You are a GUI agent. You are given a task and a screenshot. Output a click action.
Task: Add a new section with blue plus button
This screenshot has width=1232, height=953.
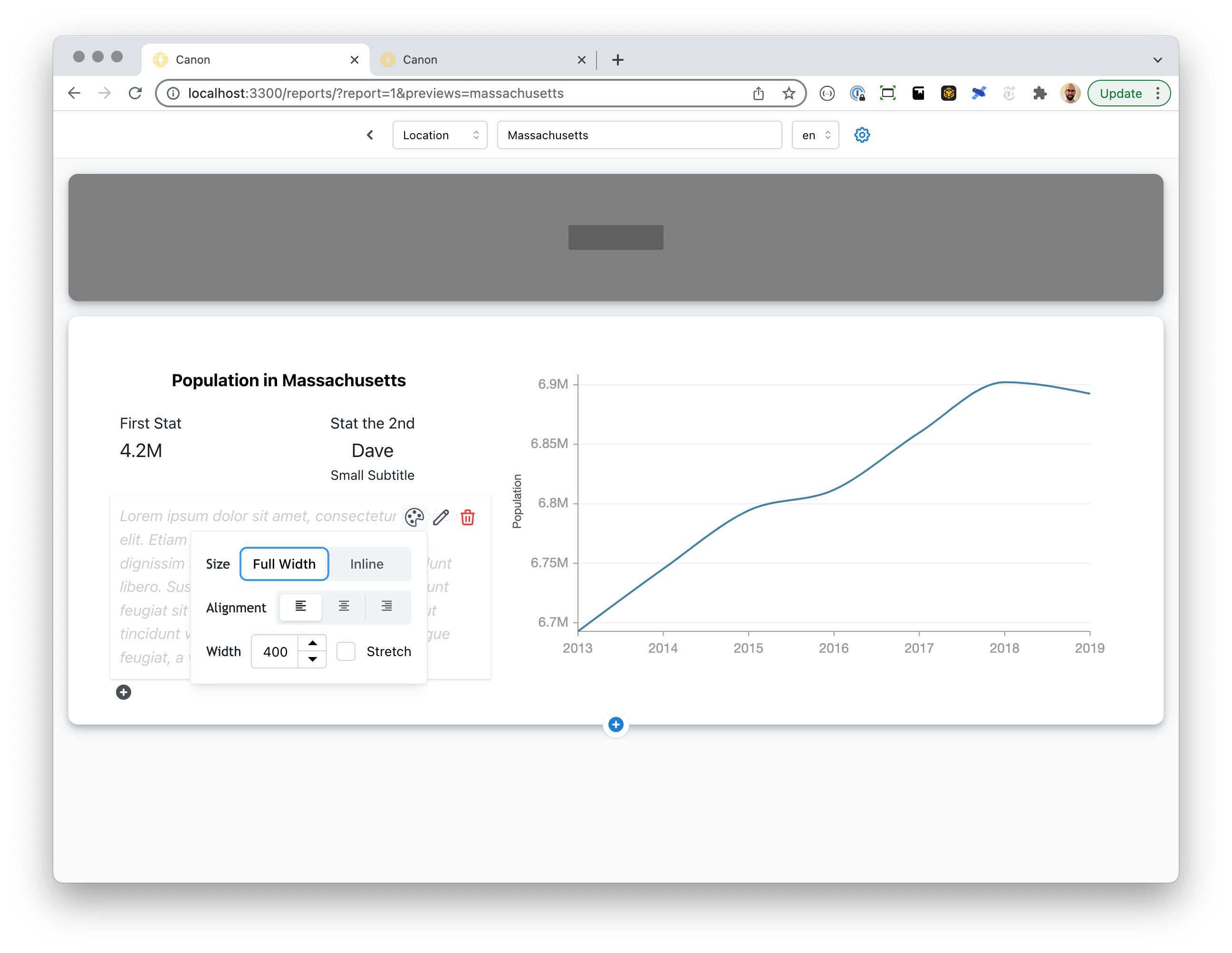[616, 724]
